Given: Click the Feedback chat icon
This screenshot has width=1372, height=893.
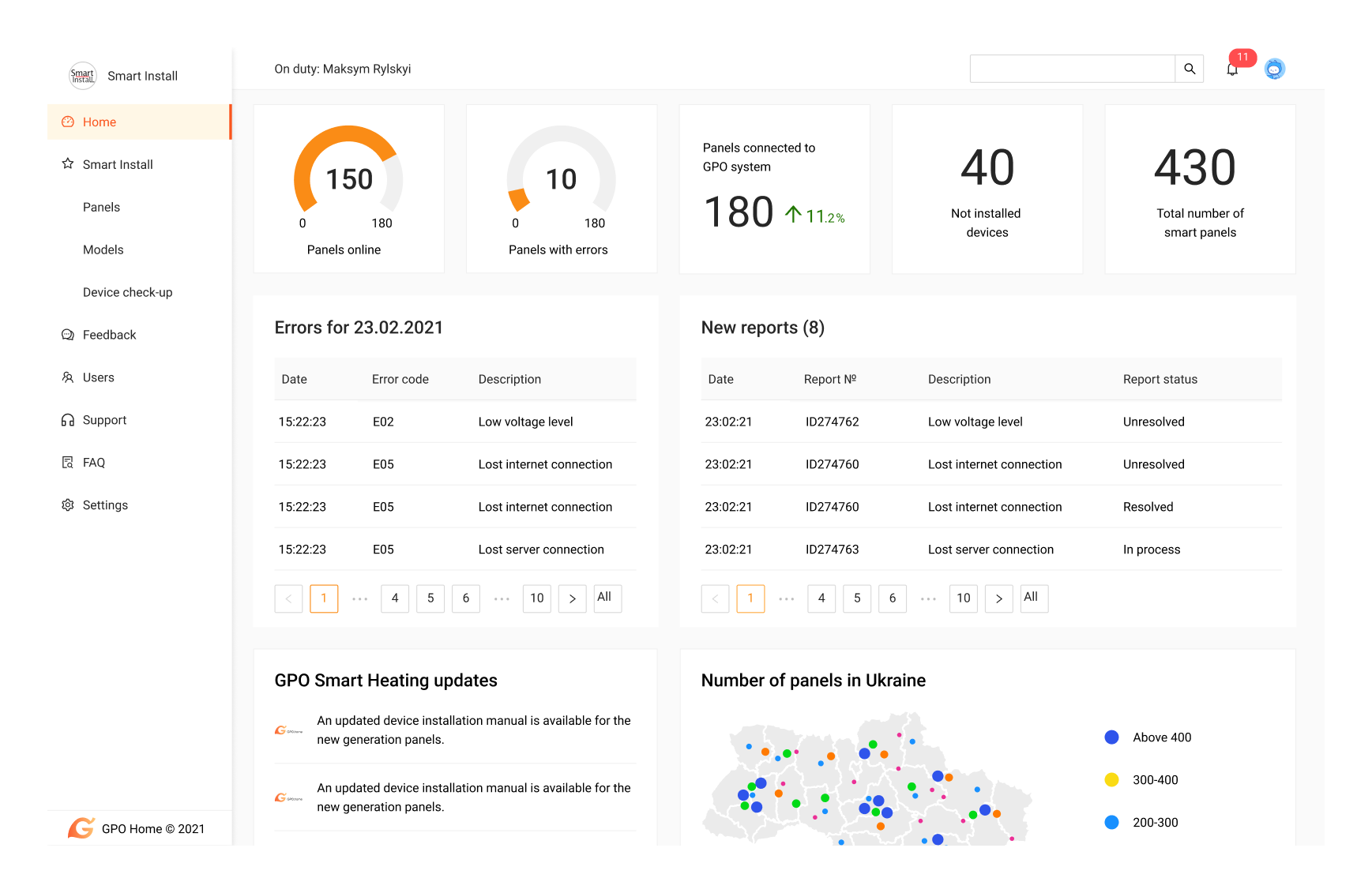Looking at the screenshot, I should [68, 335].
